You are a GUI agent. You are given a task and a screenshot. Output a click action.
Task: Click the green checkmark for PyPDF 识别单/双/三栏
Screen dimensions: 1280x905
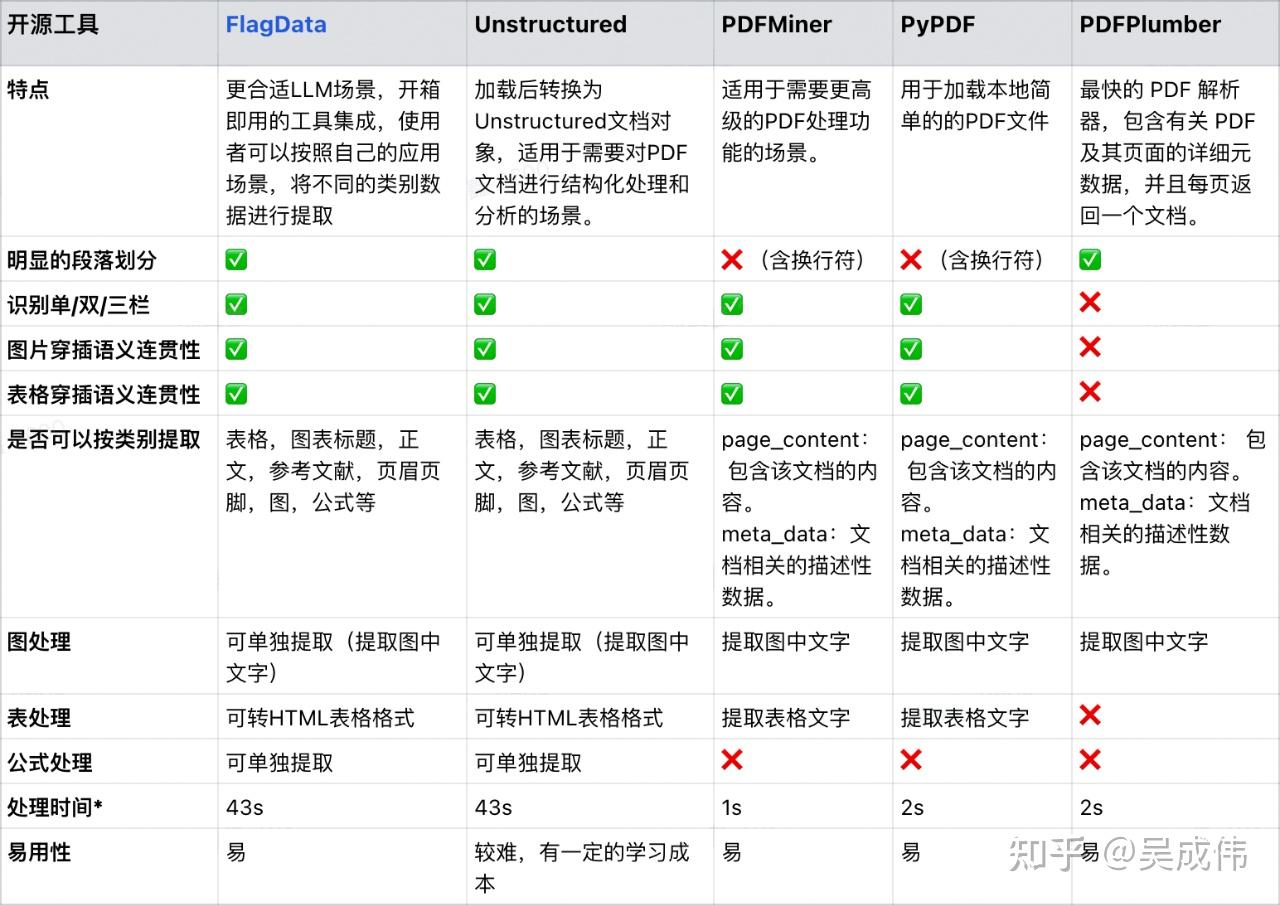click(x=911, y=303)
